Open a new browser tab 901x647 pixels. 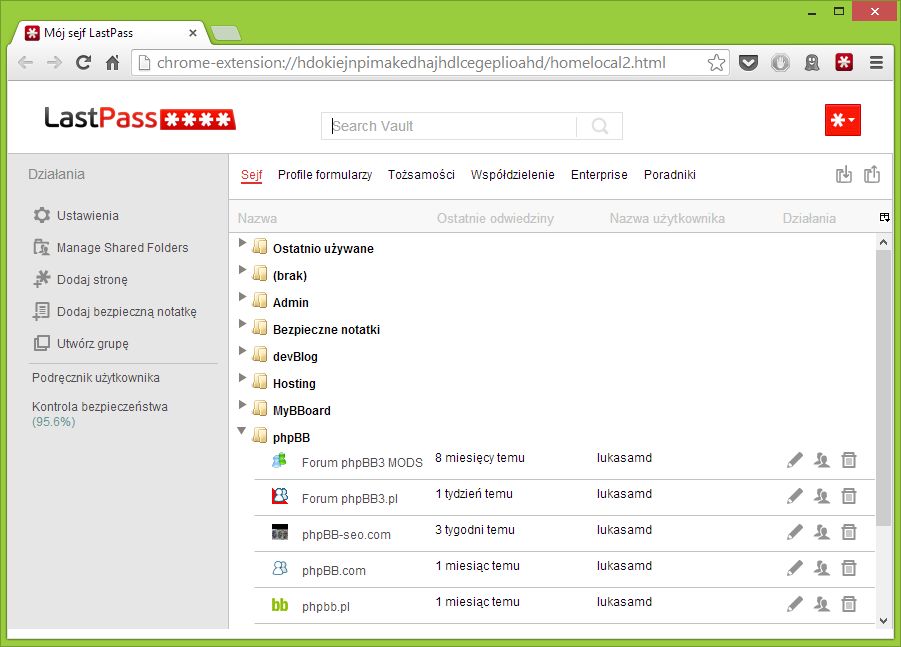[225, 34]
